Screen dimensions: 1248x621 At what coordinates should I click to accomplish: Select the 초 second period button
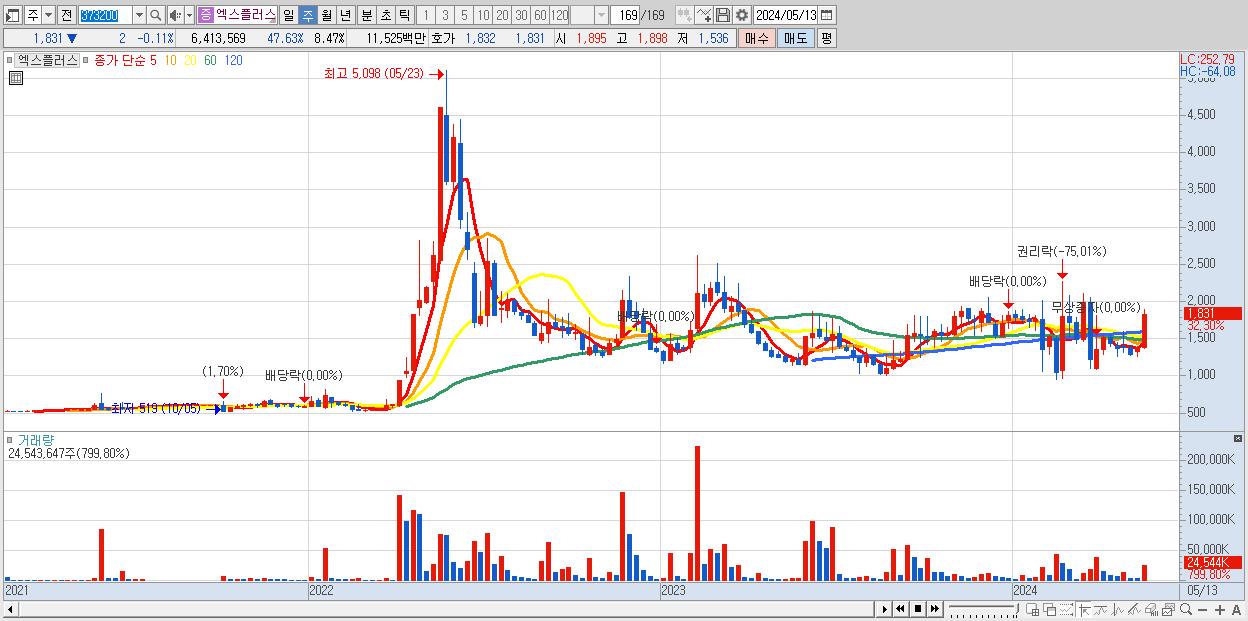click(385, 15)
